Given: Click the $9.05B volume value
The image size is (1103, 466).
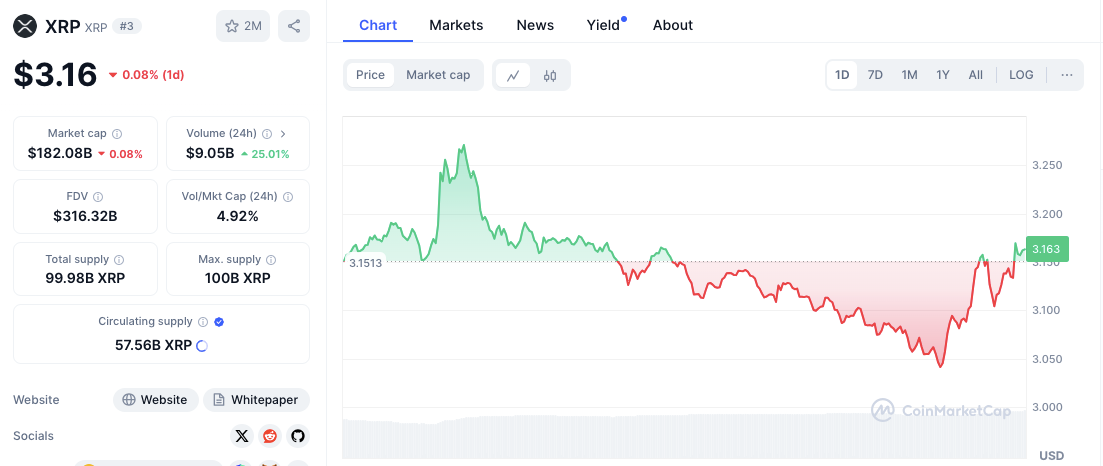Looking at the screenshot, I should pyautogui.click(x=210, y=153).
